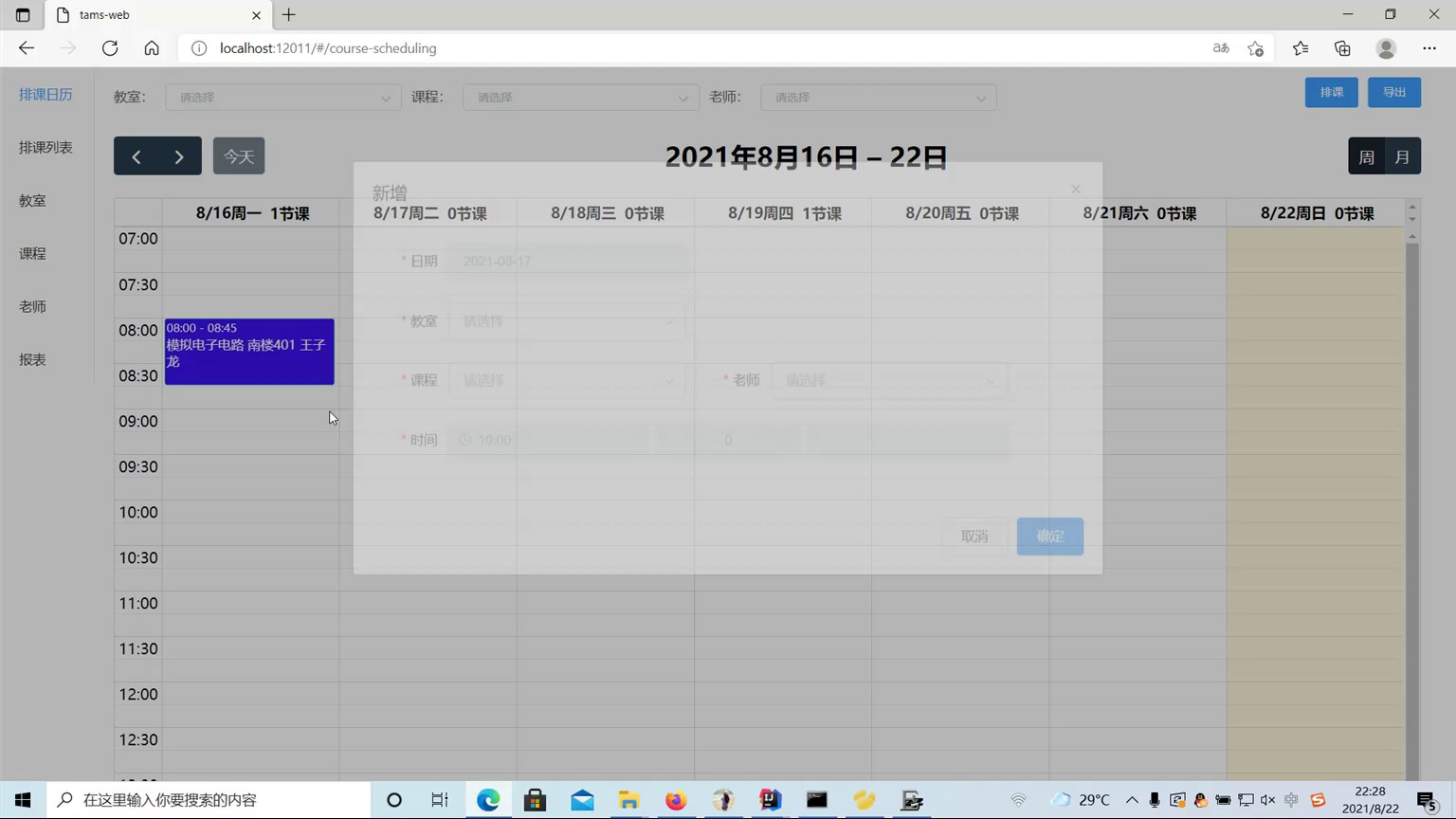The width and height of the screenshot is (1456, 819).
Task: Click the address bar URL
Action: pos(328,48)
